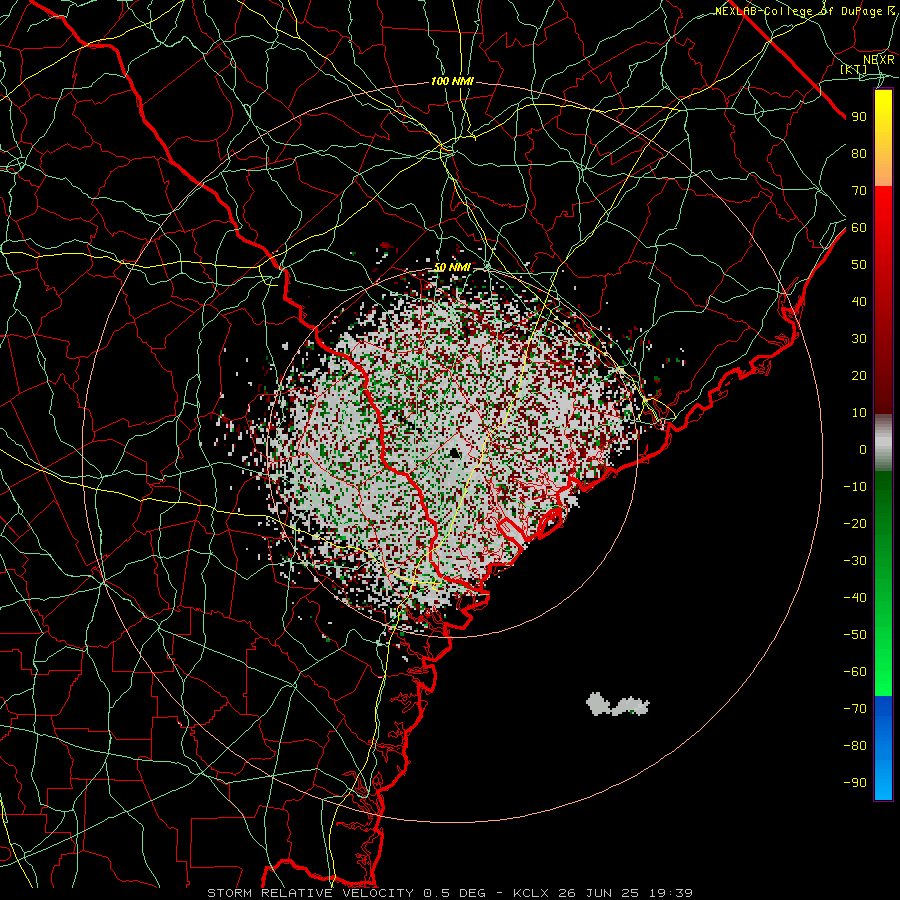Click the positive 90 scale value
Screen dimensions: 900x900
[x=859, y=117]
